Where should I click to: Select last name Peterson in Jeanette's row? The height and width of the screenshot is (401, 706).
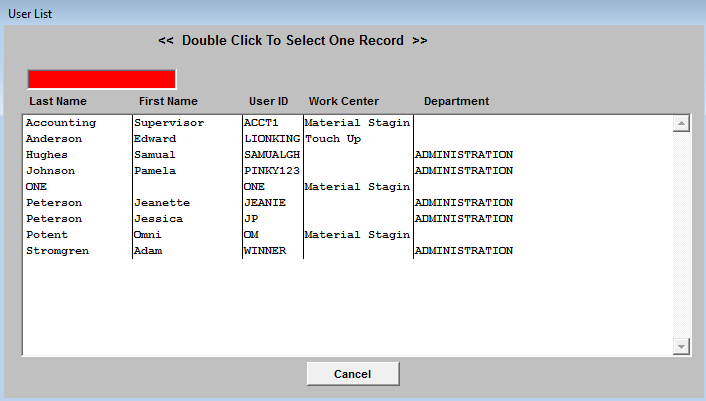54,203
